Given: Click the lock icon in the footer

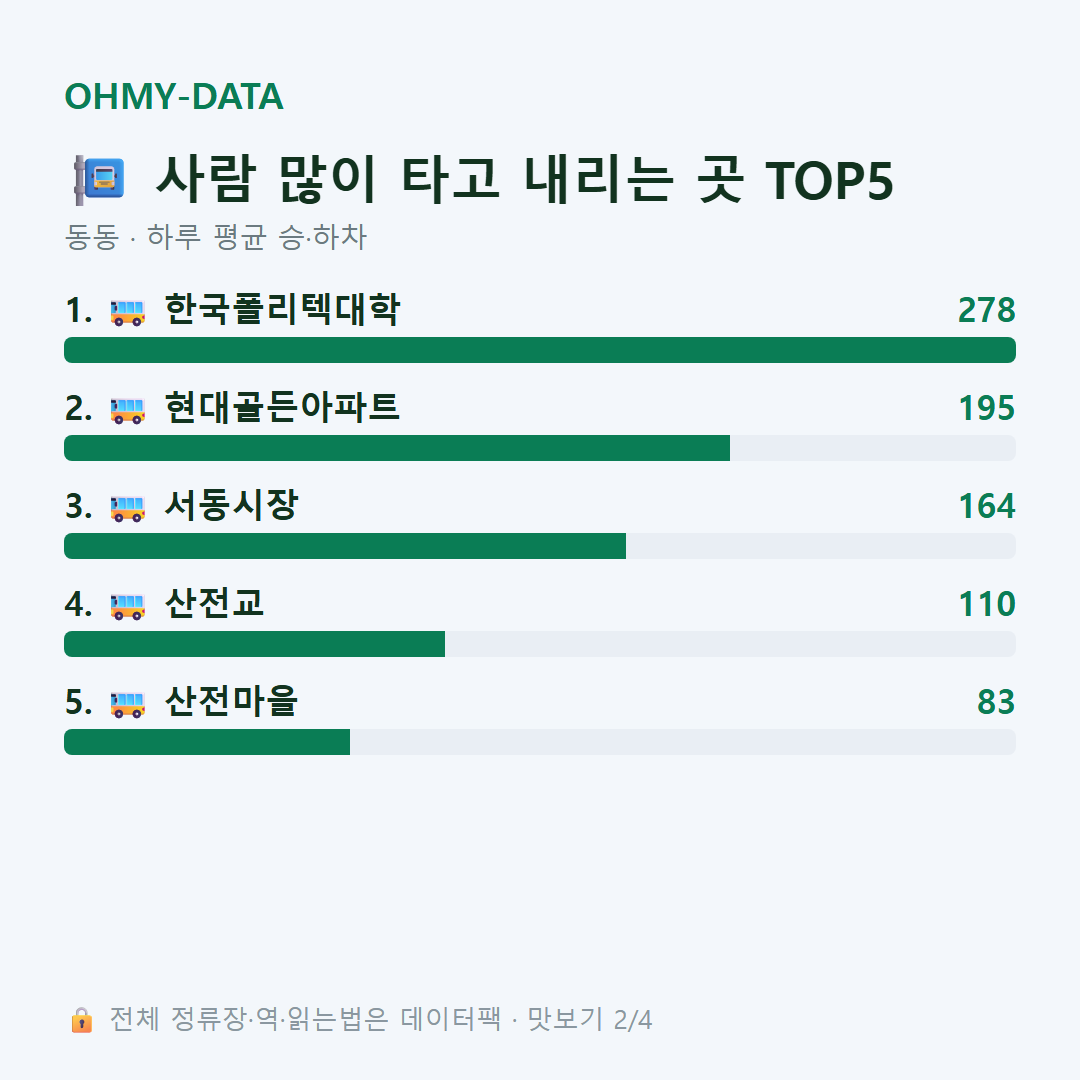Looking at the screenshot, I should pos(81,1019).
